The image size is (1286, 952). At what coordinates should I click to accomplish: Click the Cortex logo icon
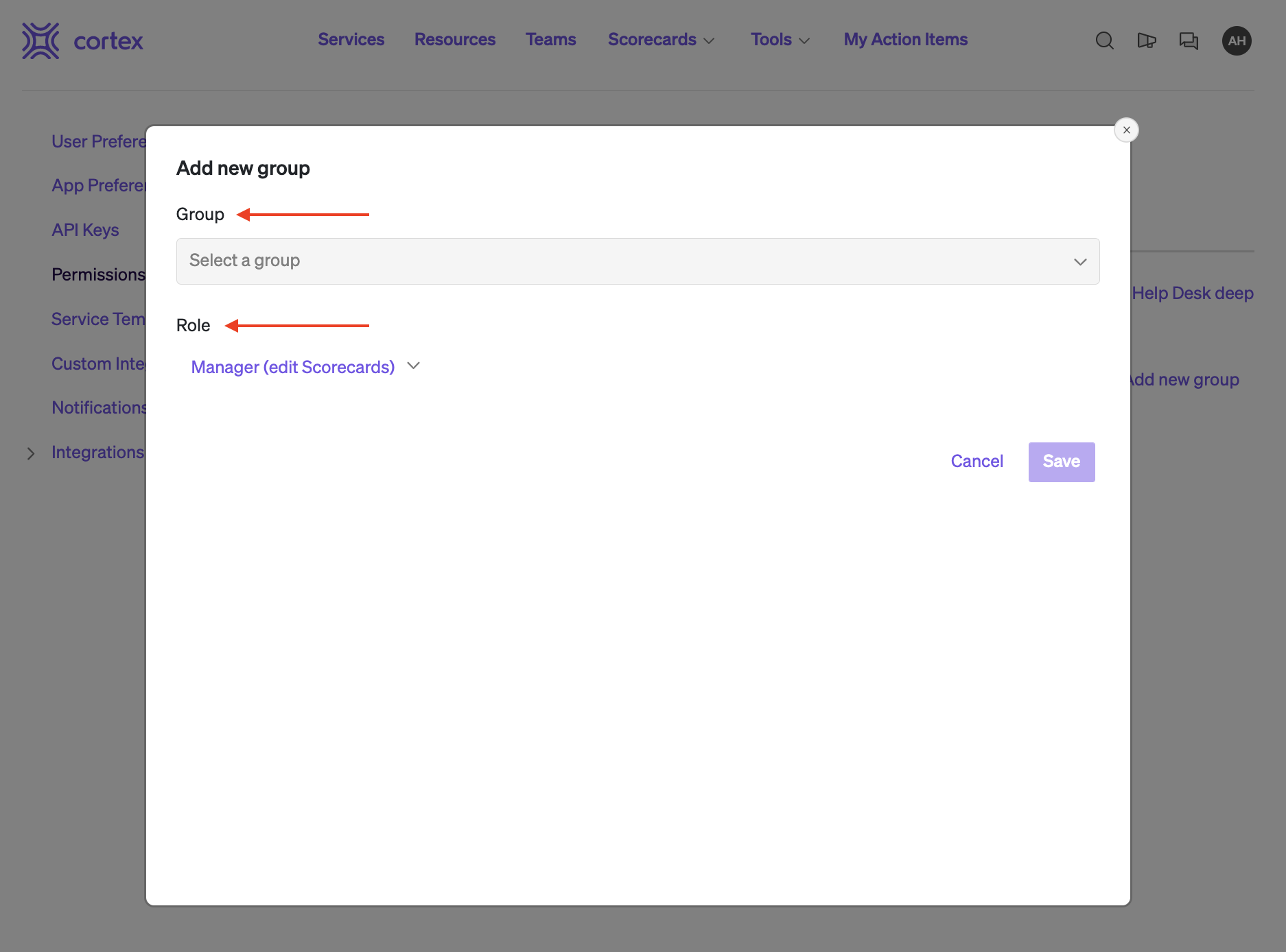40,40
